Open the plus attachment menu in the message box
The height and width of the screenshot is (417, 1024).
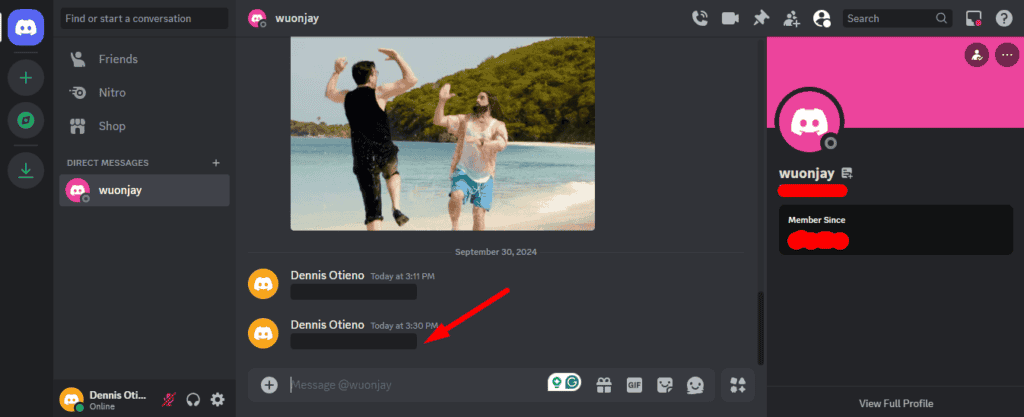(x=269, y=385)
